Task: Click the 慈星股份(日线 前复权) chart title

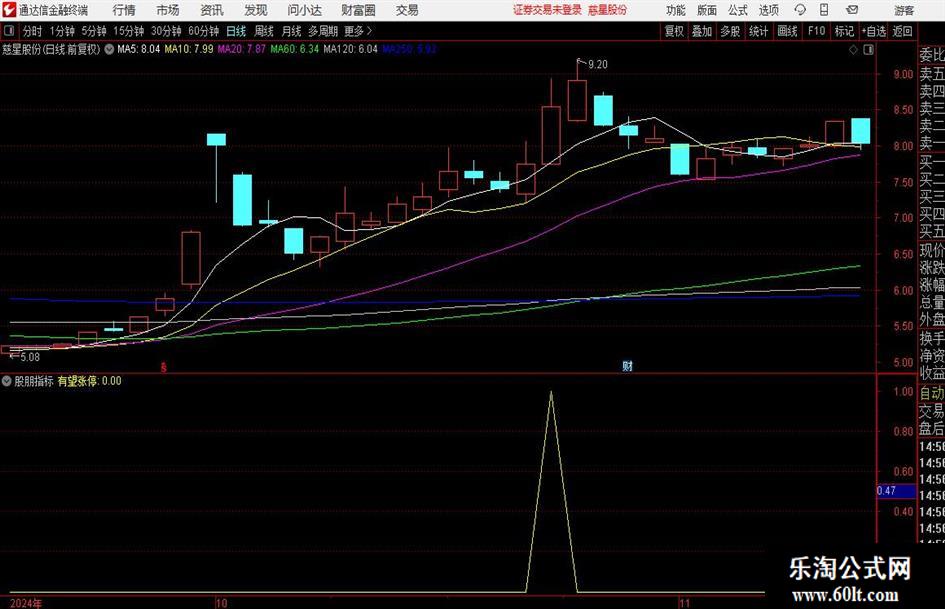Action: click(x=51, y=49)
